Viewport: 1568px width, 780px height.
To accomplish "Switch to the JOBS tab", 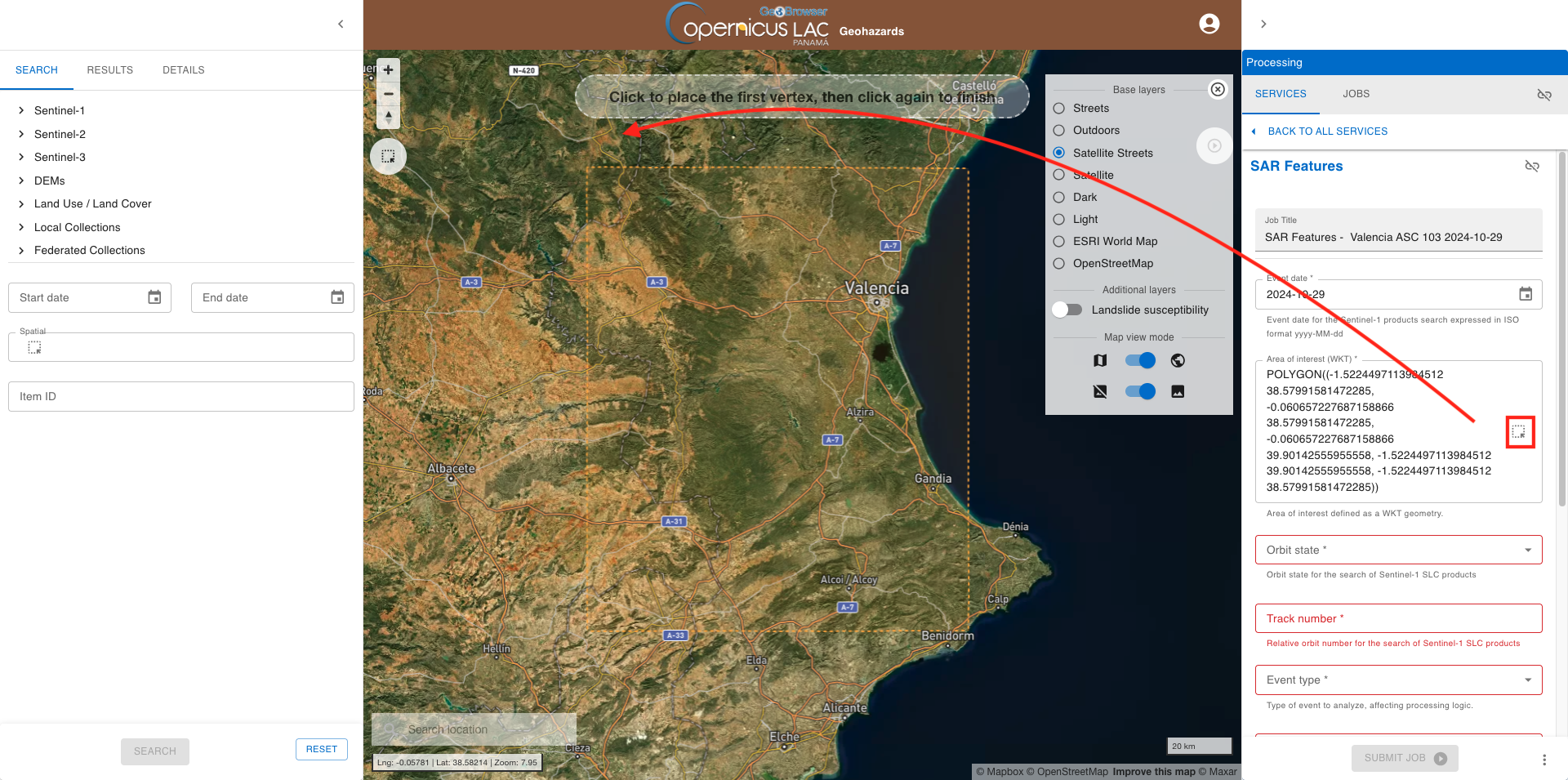I will pos(1356,94).
